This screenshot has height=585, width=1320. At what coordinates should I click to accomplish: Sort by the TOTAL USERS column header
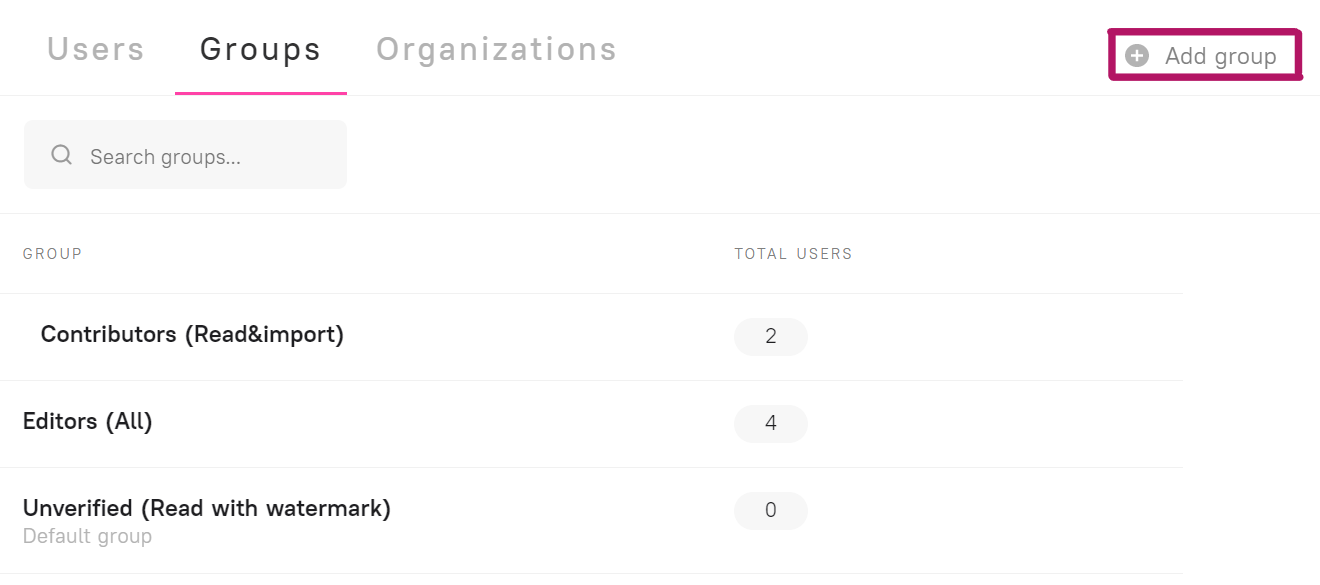pyautogui.click(x=793, y=254)
